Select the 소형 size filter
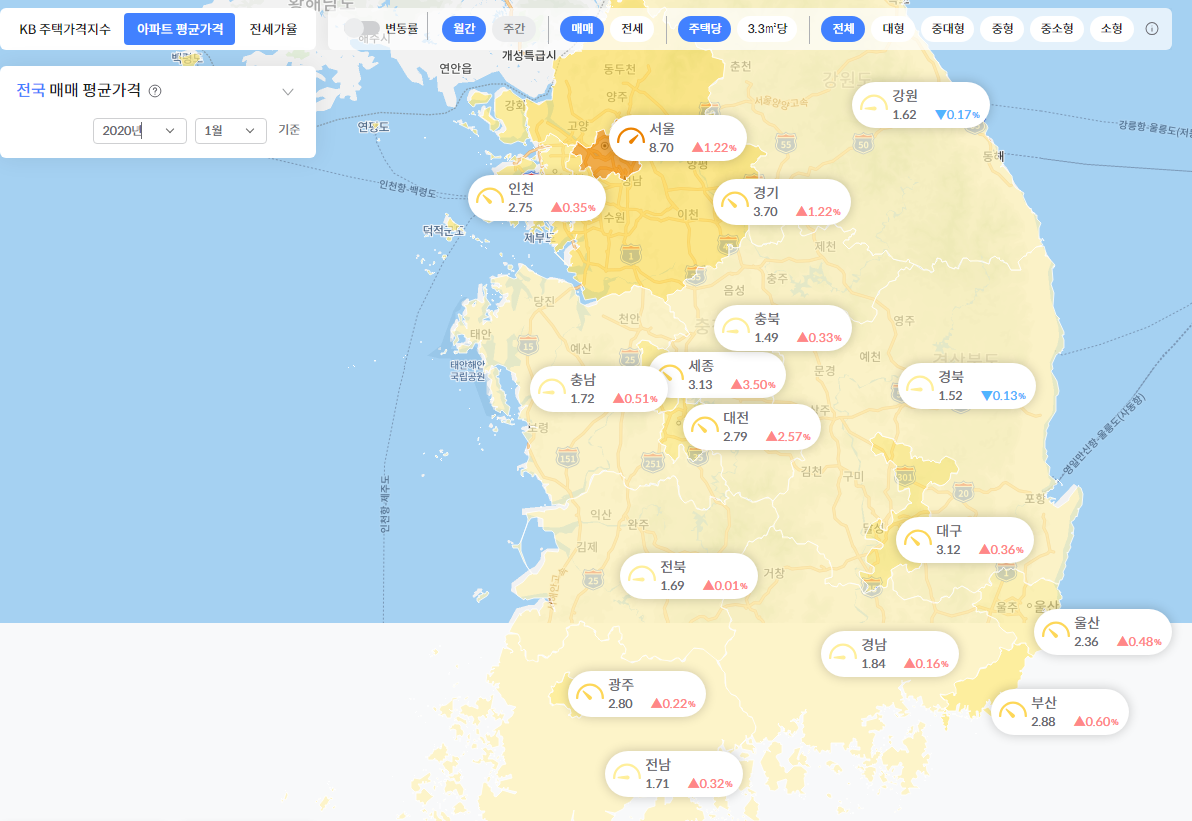 (x=1111, y=29)
